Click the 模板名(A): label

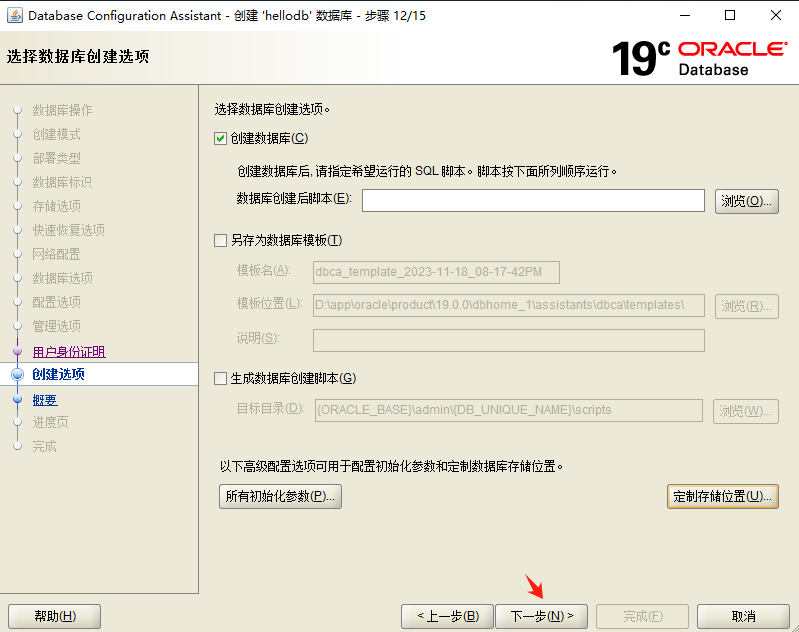pyautogui.click(x=263, y=271)
